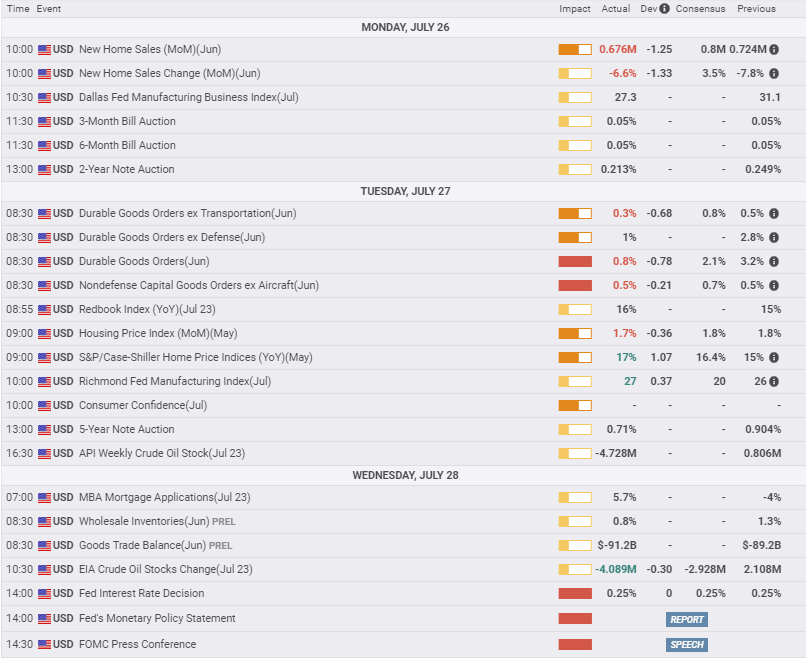Click info icon in S&P/Case-Shiller row
This screenshot has width=806, height=658.
pyautogui.click(x=774, y=357)
